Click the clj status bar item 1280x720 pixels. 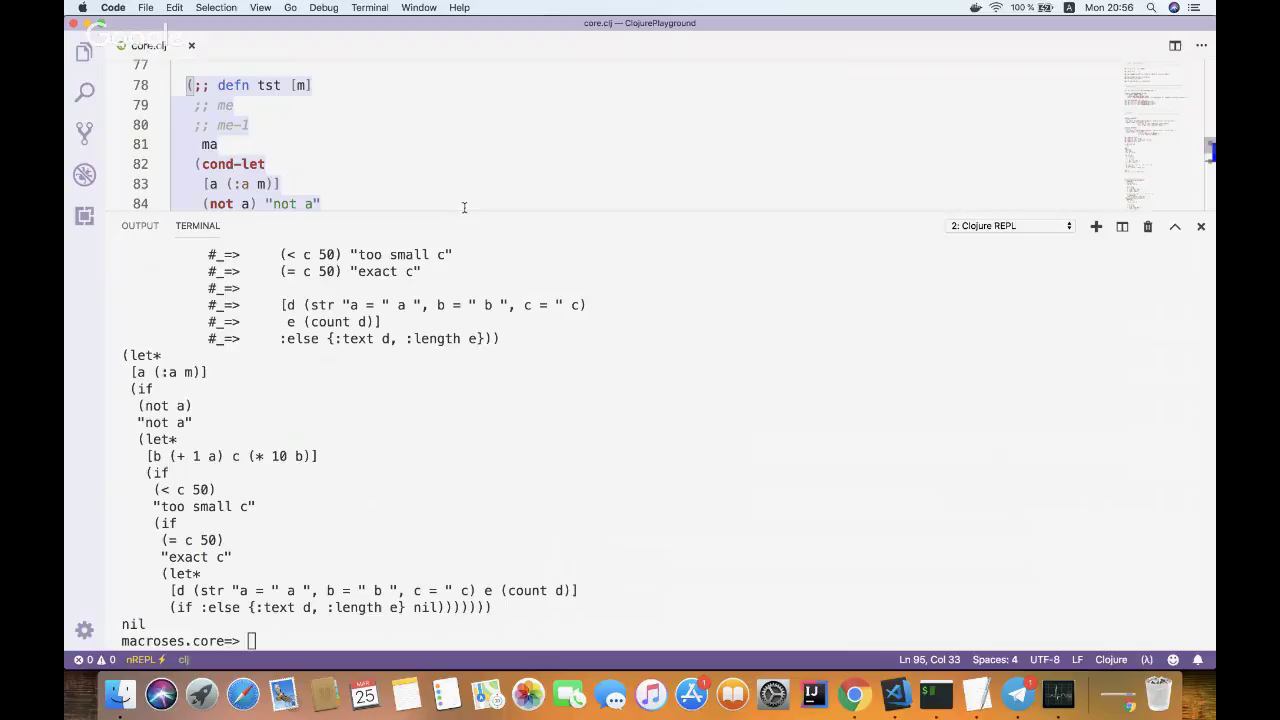click(x=183, y=660)
